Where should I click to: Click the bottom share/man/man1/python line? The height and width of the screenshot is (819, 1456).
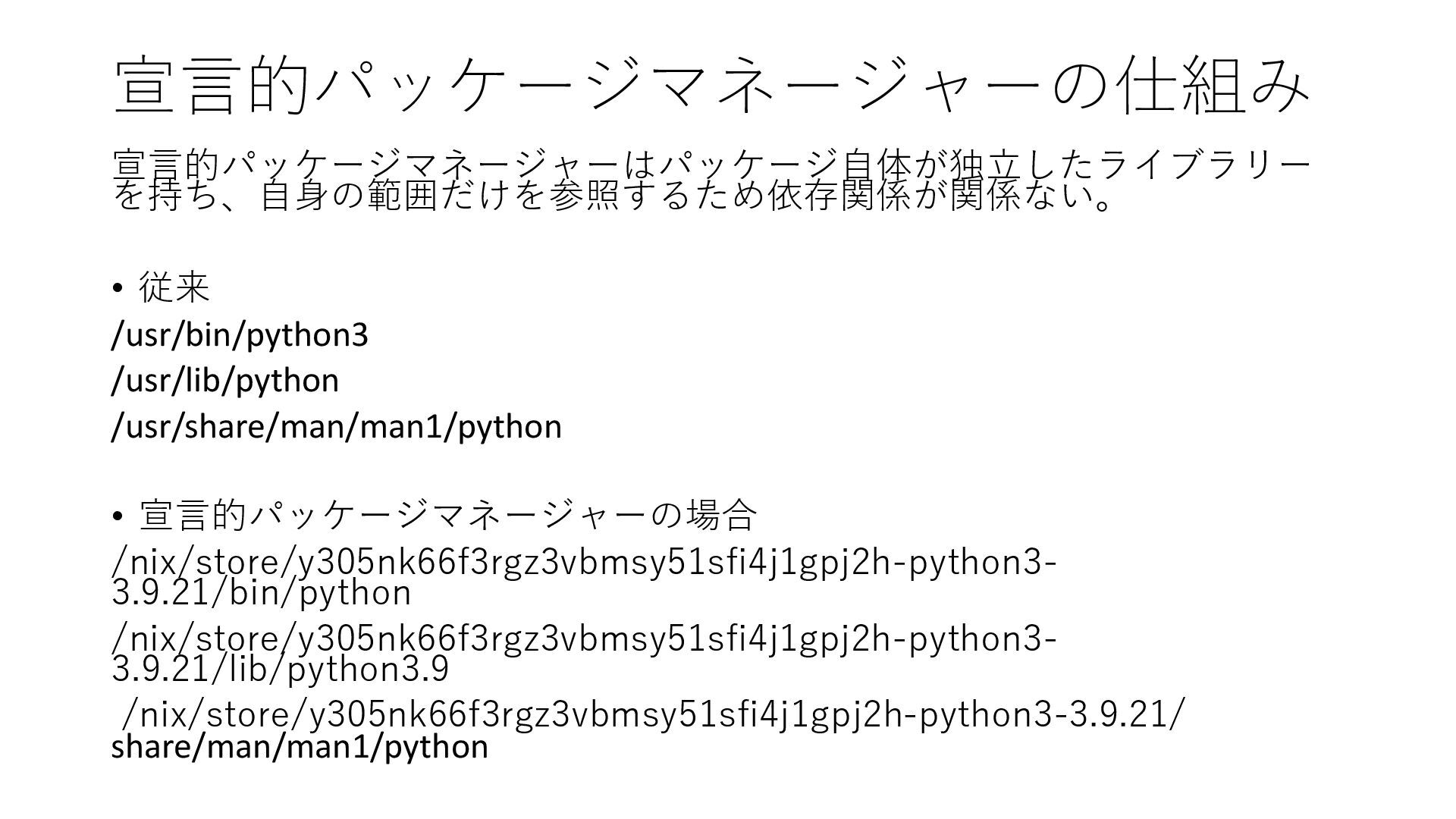(300, 747)
